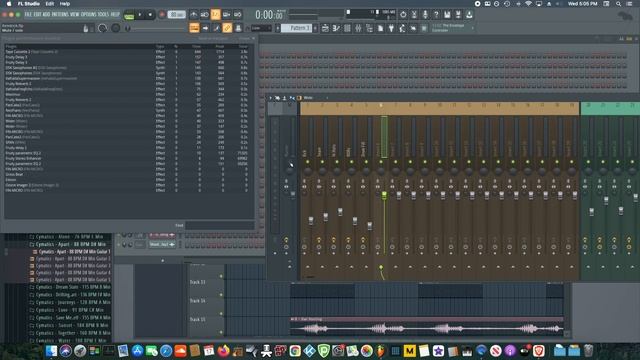The image size is (640, 360).
Task: Click the microphone one-click recording icon
Action: point(425,15)
